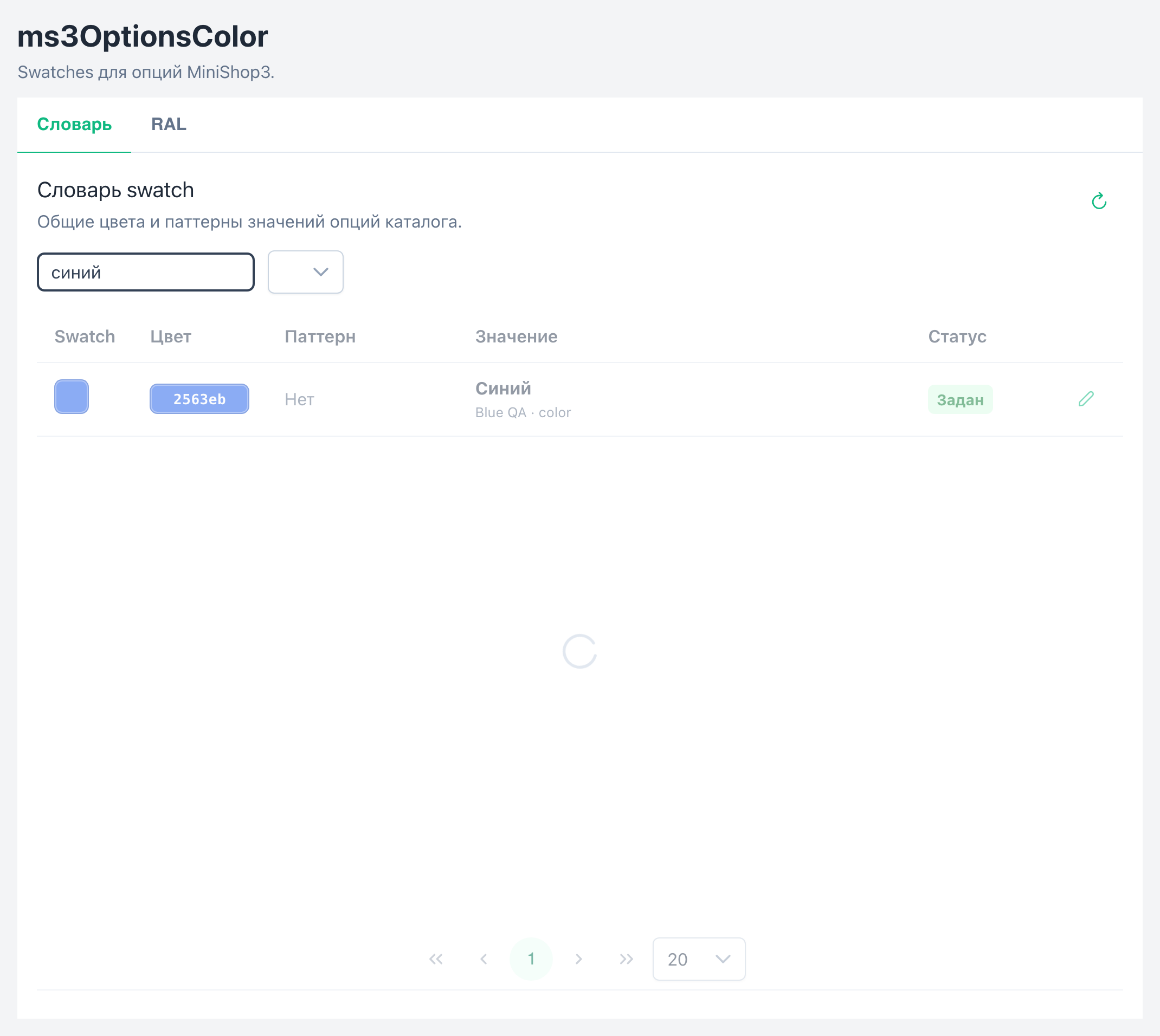Click the Swatch column header
Screen dimensions: 1160x1036
(85, 336)
